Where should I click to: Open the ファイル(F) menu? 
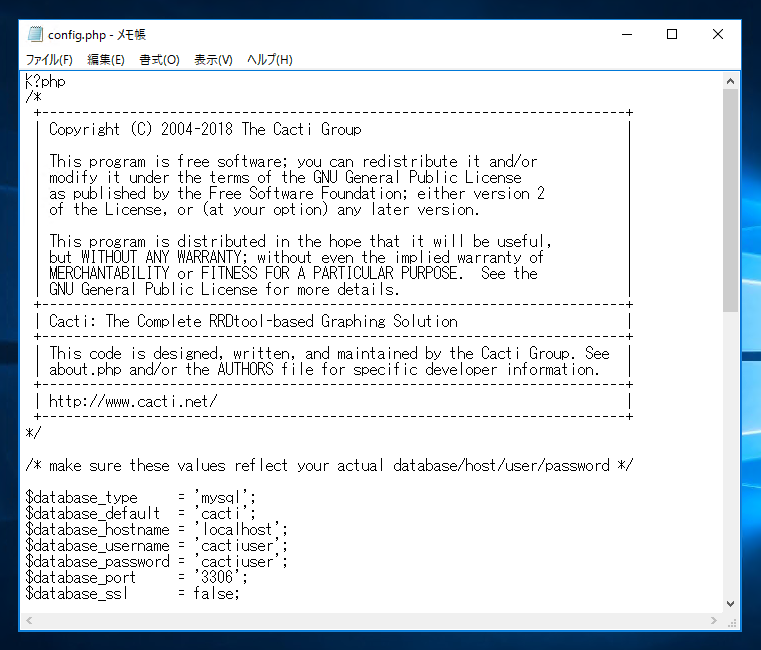click(49, 60)
